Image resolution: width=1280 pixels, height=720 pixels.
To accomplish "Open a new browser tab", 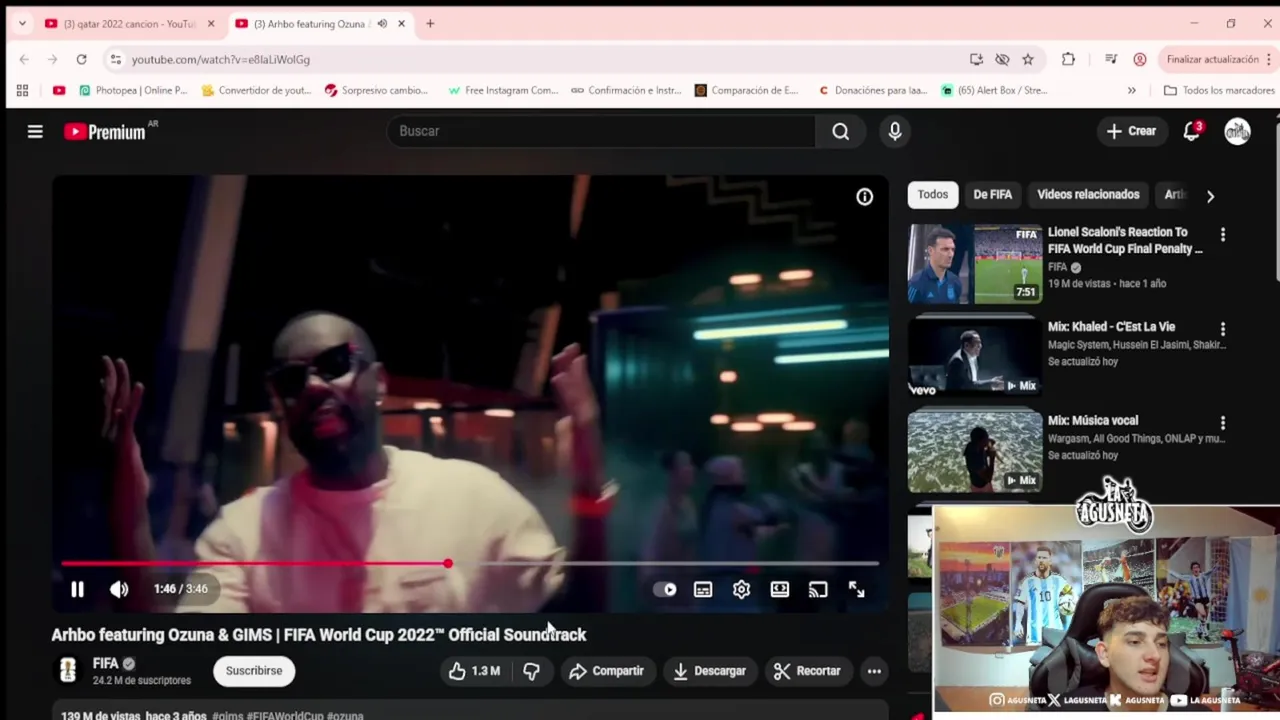I will (x=430, y=24).
